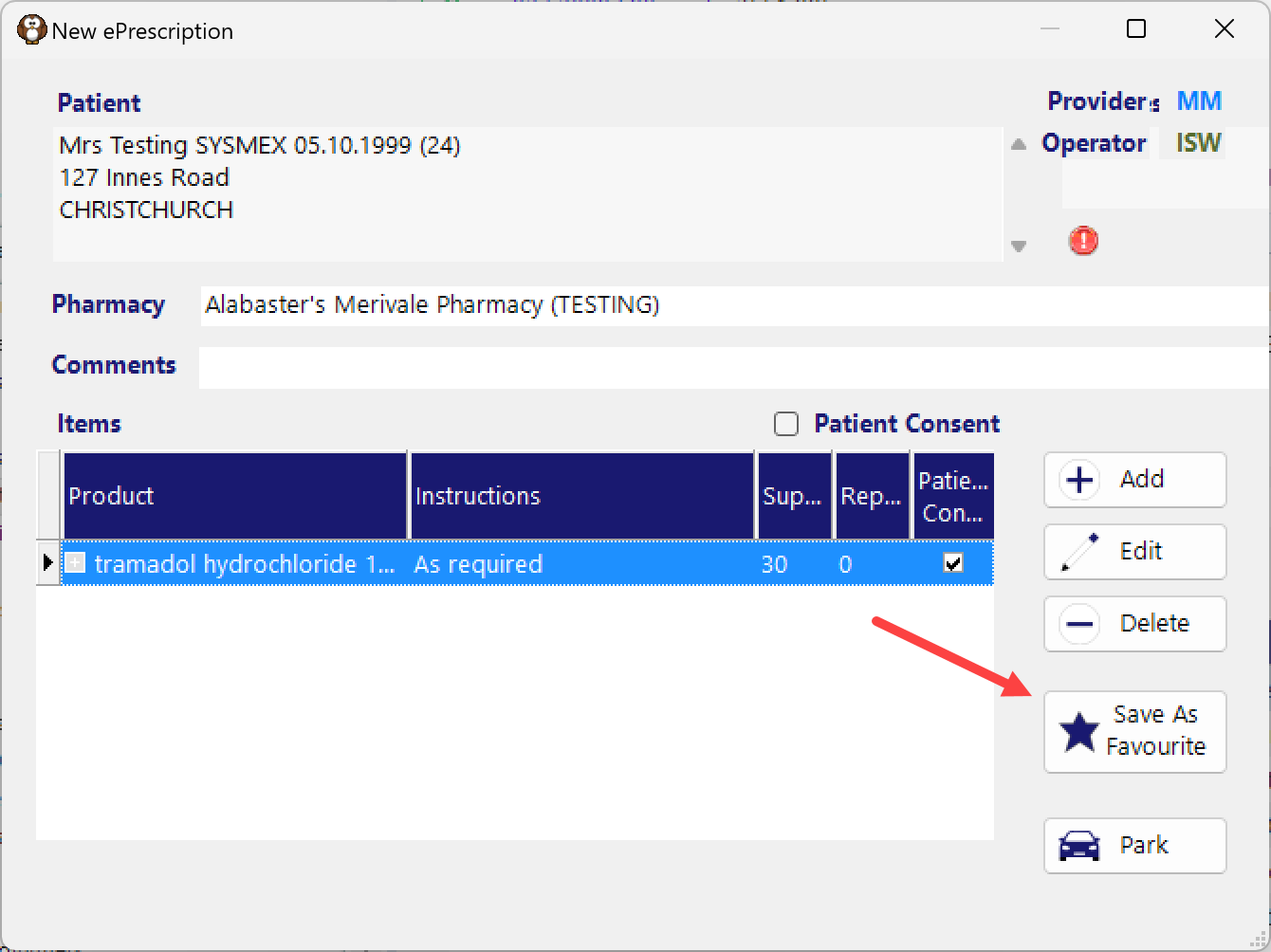Delete the selected prescription item
The height and width of the screenshot is (952, 1271).
pyautogui.click(x=1134, y=624)
